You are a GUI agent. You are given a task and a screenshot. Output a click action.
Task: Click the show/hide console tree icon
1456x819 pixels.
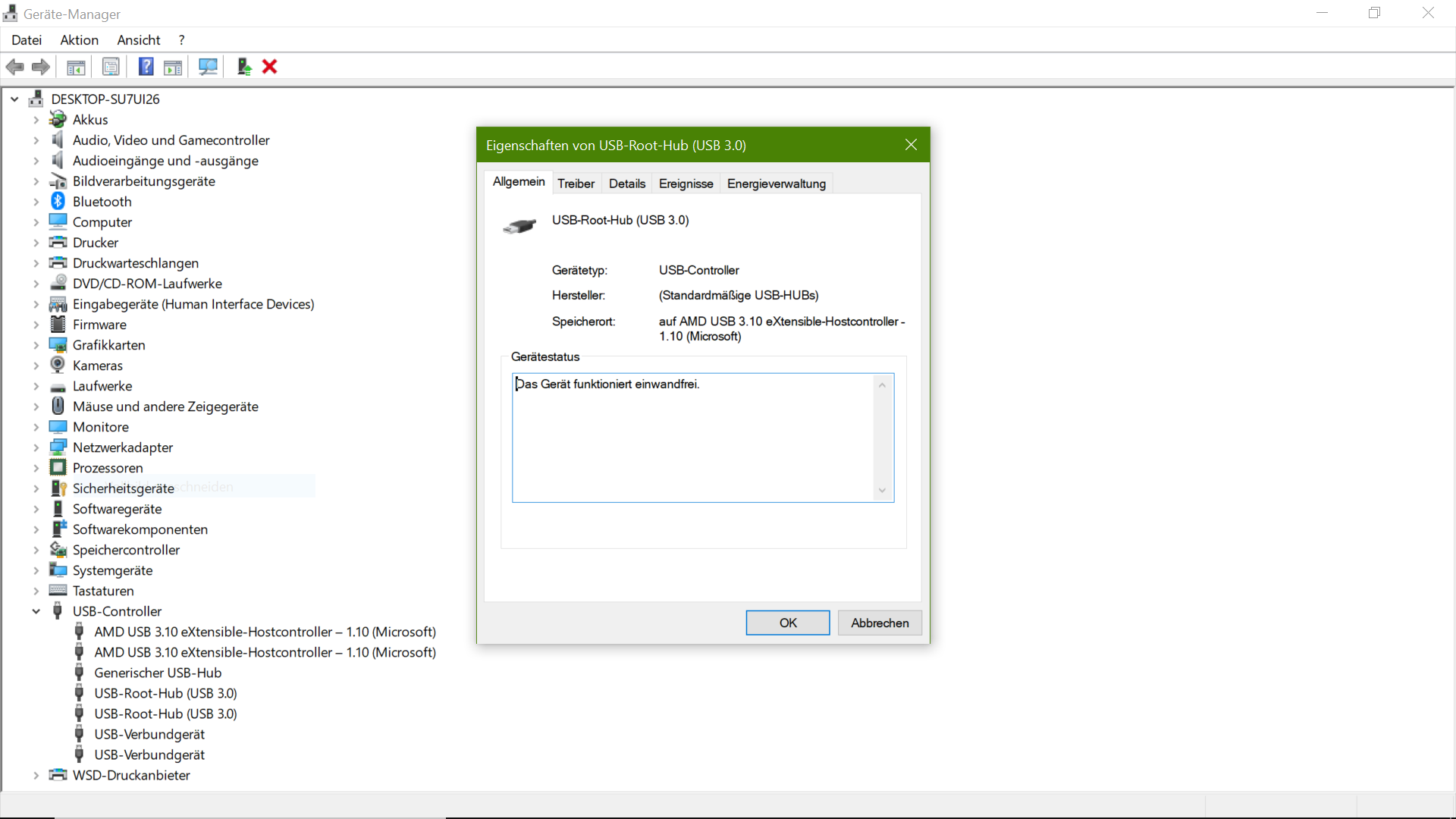click(76, 67)
